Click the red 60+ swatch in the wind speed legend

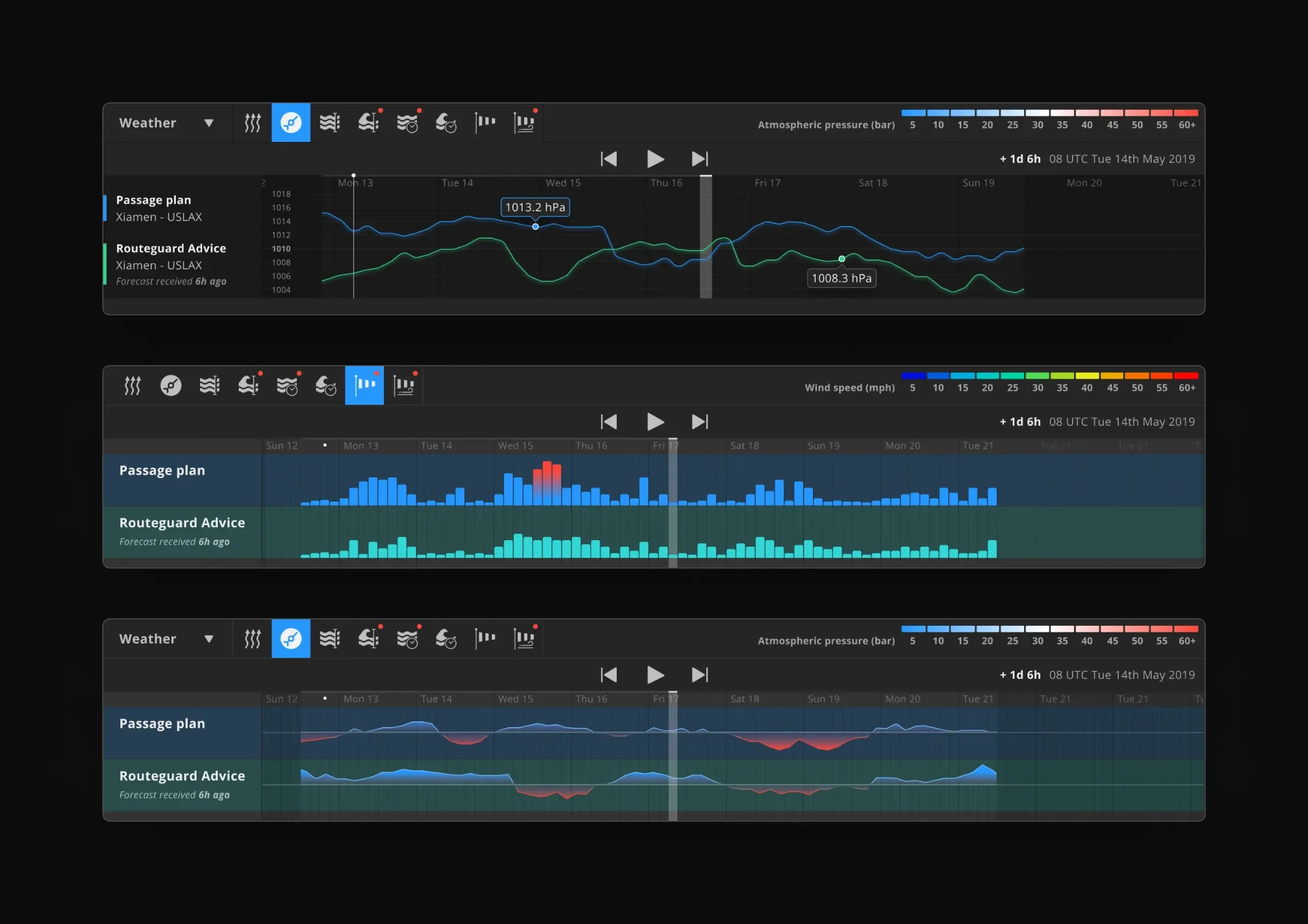pyautogui.click(x=1186, y=376)
